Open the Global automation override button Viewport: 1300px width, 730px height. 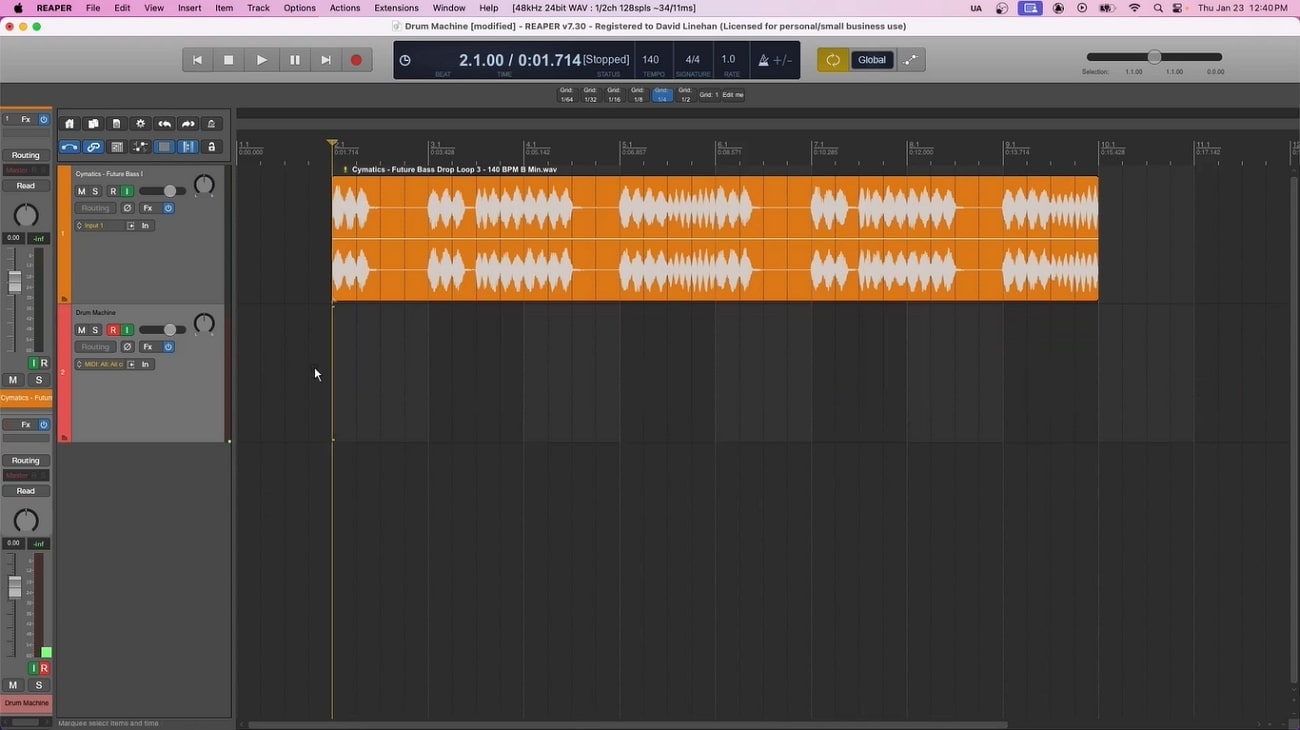click(872, 60)
